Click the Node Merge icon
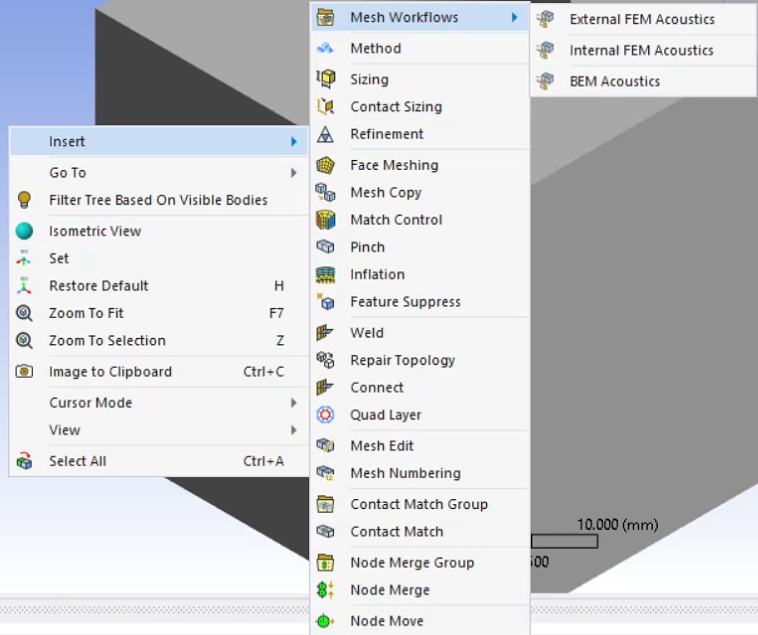 325,590
